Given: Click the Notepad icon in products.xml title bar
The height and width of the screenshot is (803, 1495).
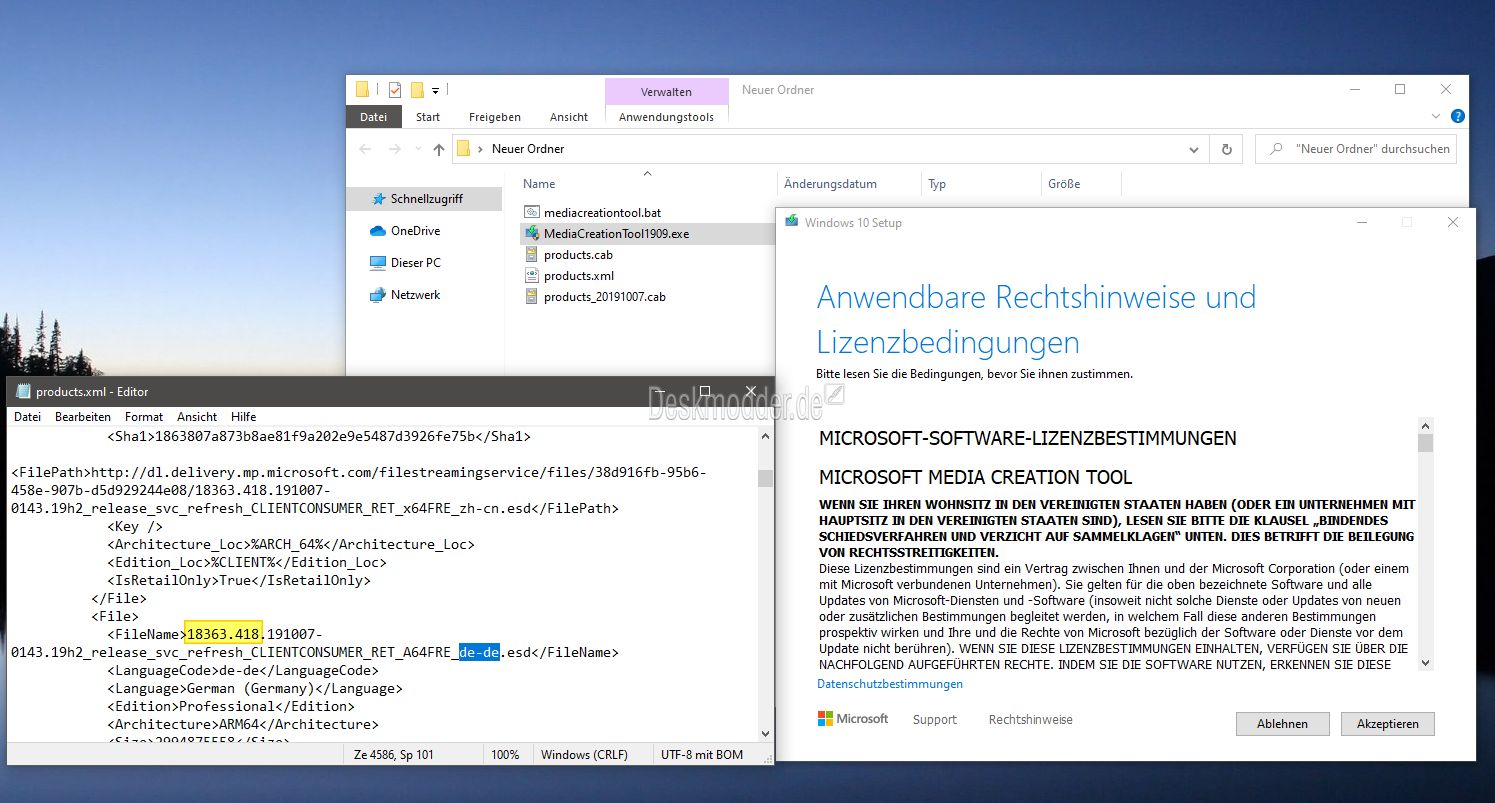Looking at the screenshot, I should coord(23,391).
